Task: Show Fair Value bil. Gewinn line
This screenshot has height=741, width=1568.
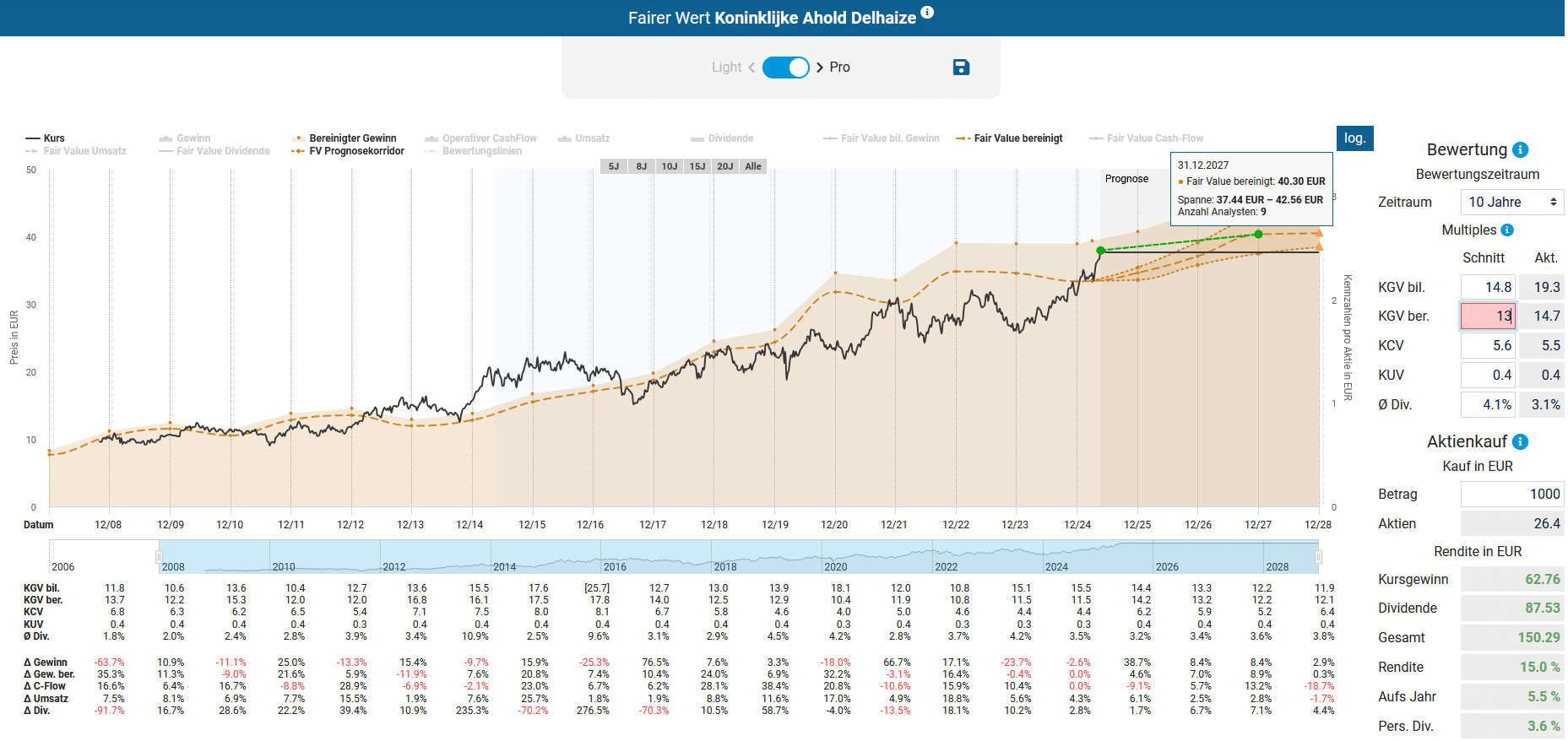Action: tap(882, 138)
